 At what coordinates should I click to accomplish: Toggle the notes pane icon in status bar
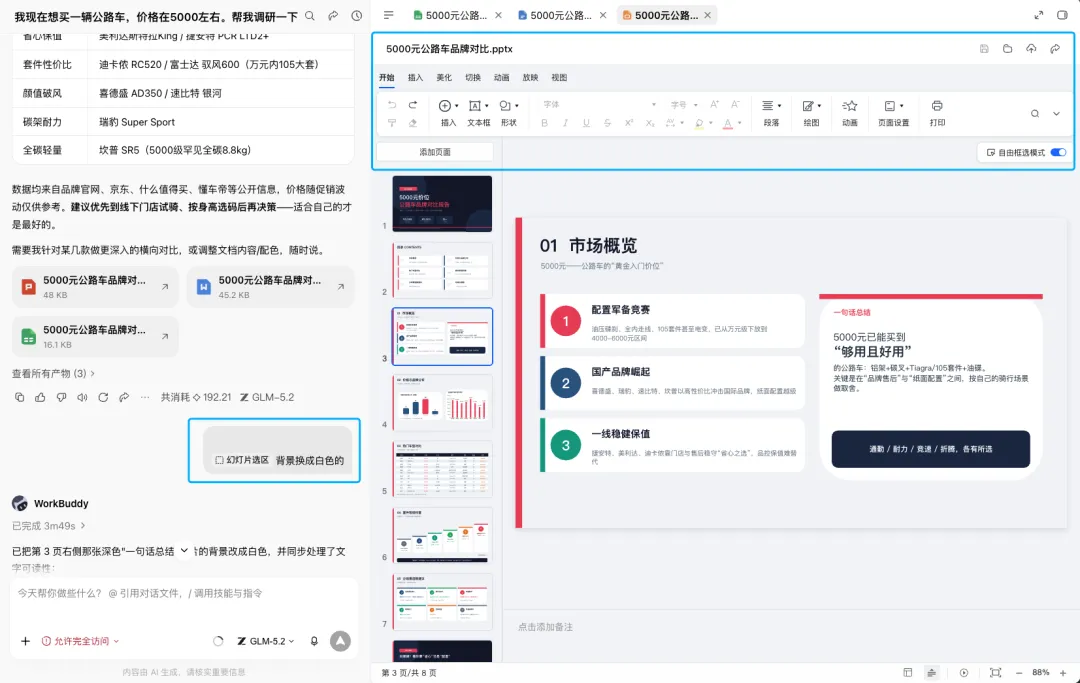pos(931,673)
